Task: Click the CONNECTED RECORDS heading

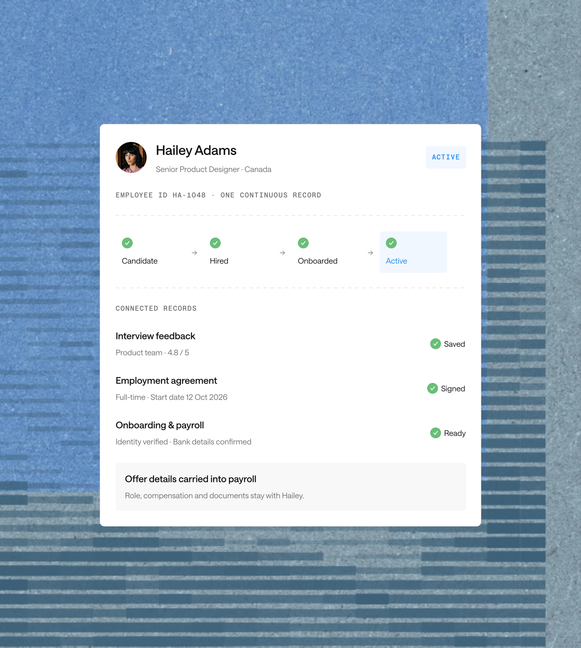Action: click(x=156, y=308)
